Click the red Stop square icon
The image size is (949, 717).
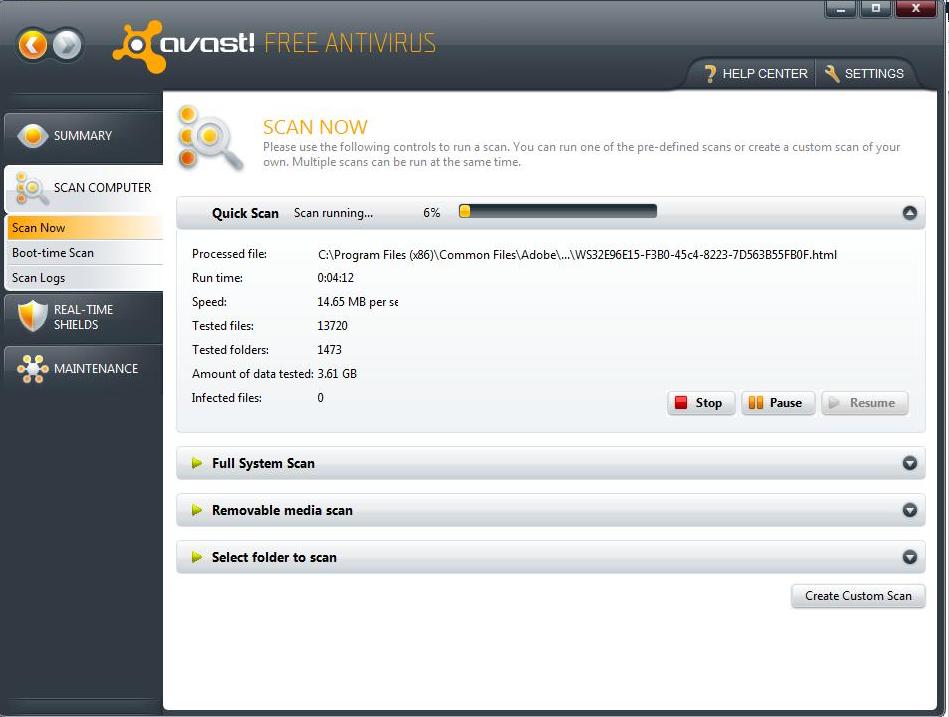(681, 403)
